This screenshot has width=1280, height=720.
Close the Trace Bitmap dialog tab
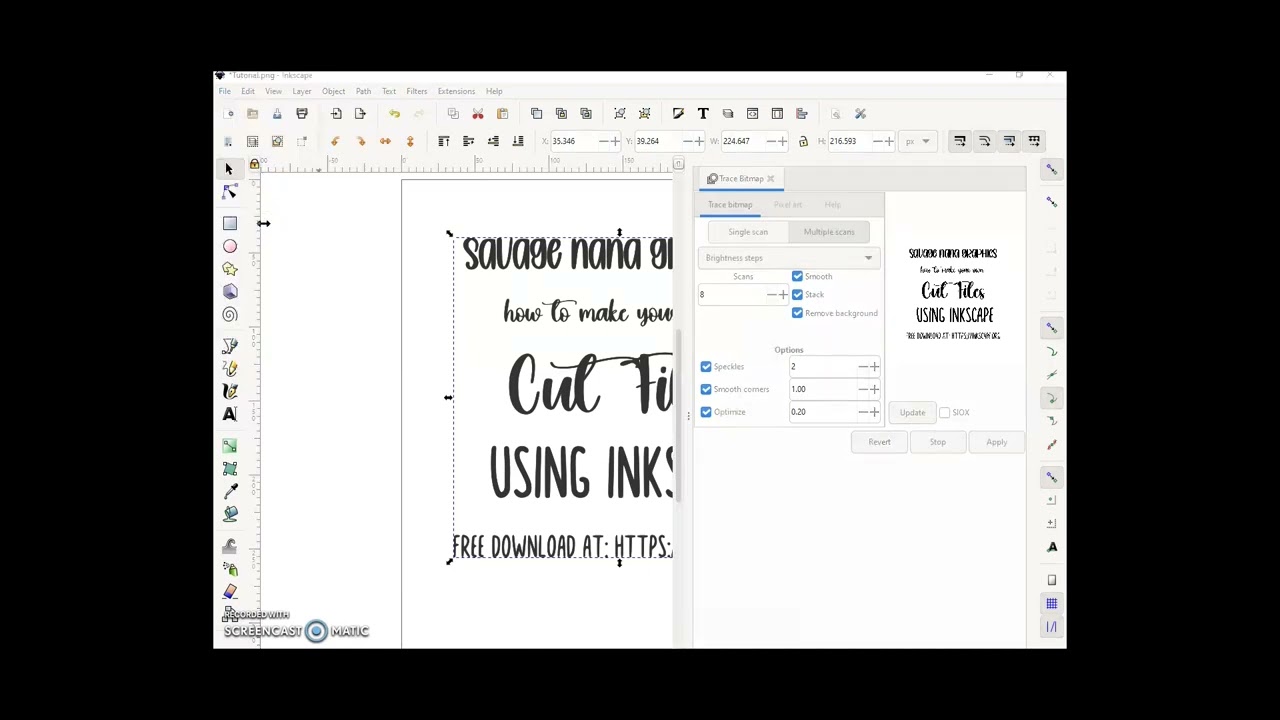(x=770, y=179)
